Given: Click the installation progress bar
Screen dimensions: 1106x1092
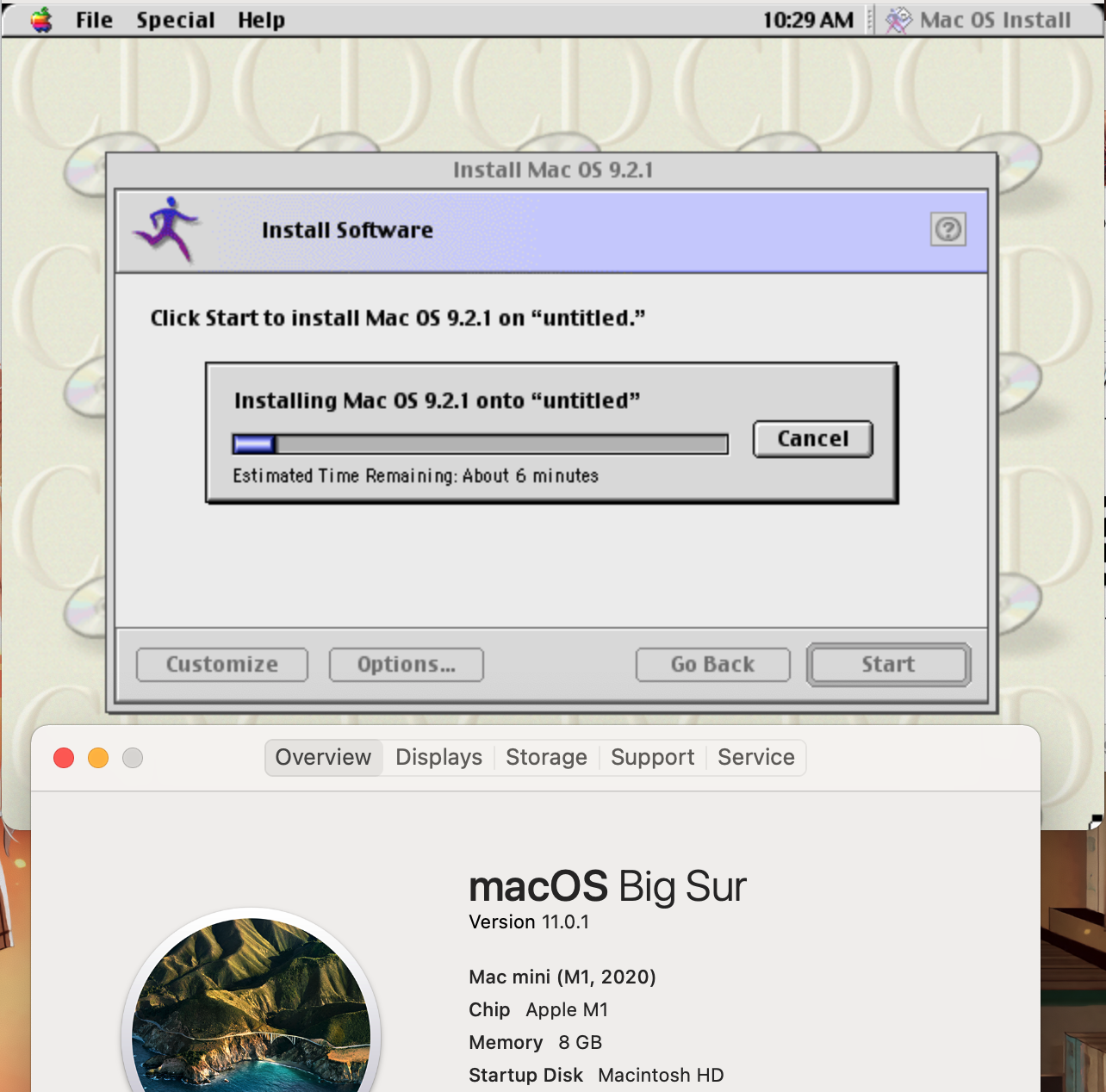Looking at the screenshot, I should [x=481, y=444].
